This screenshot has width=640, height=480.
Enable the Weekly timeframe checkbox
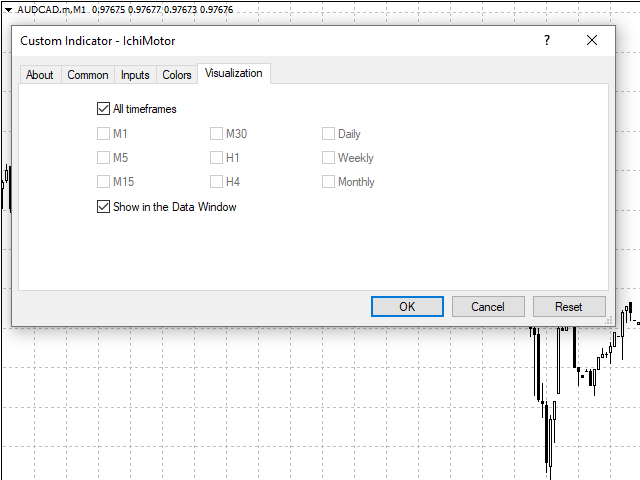328,158
